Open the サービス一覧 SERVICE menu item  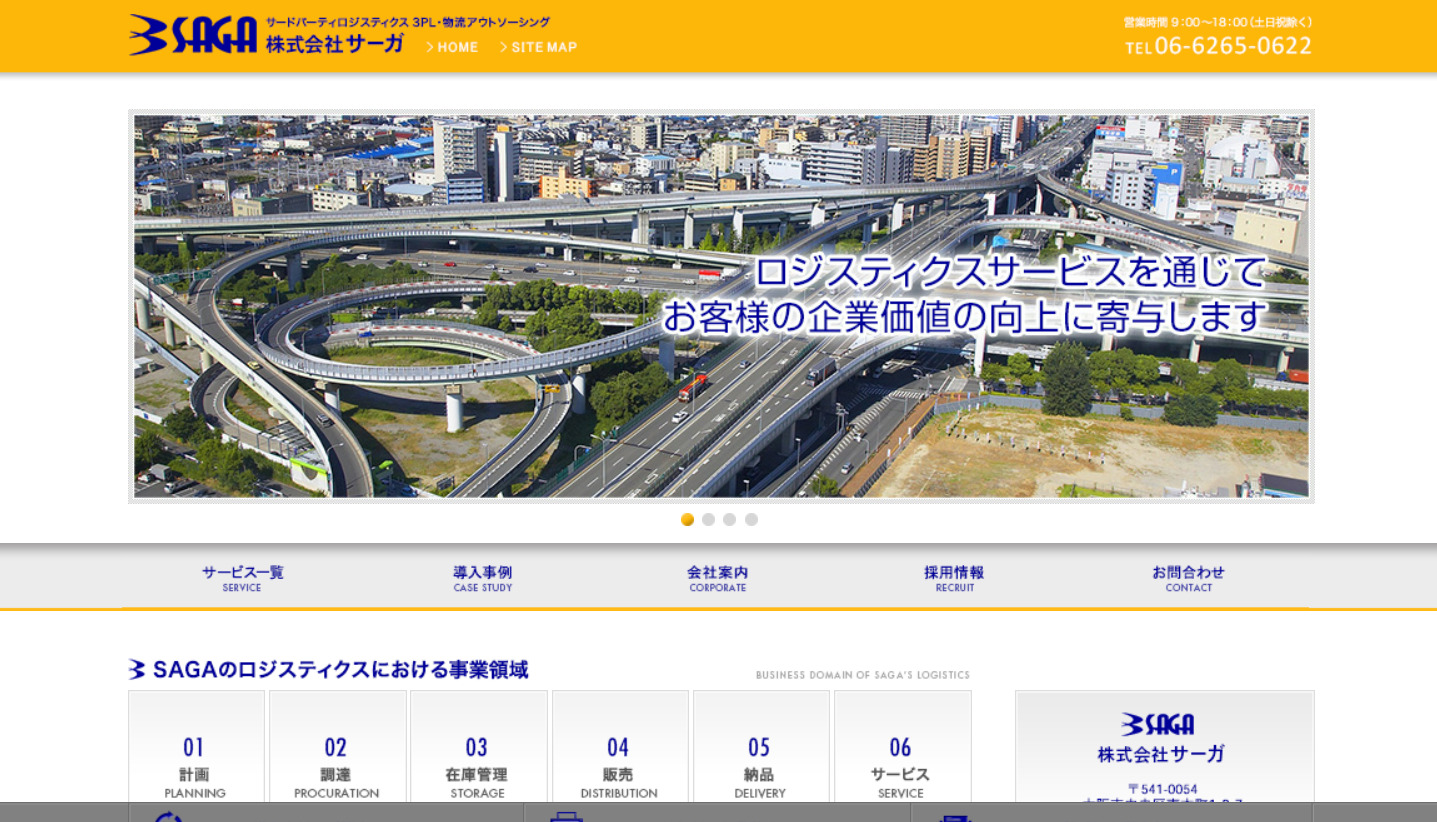click(x=242, y=578)
